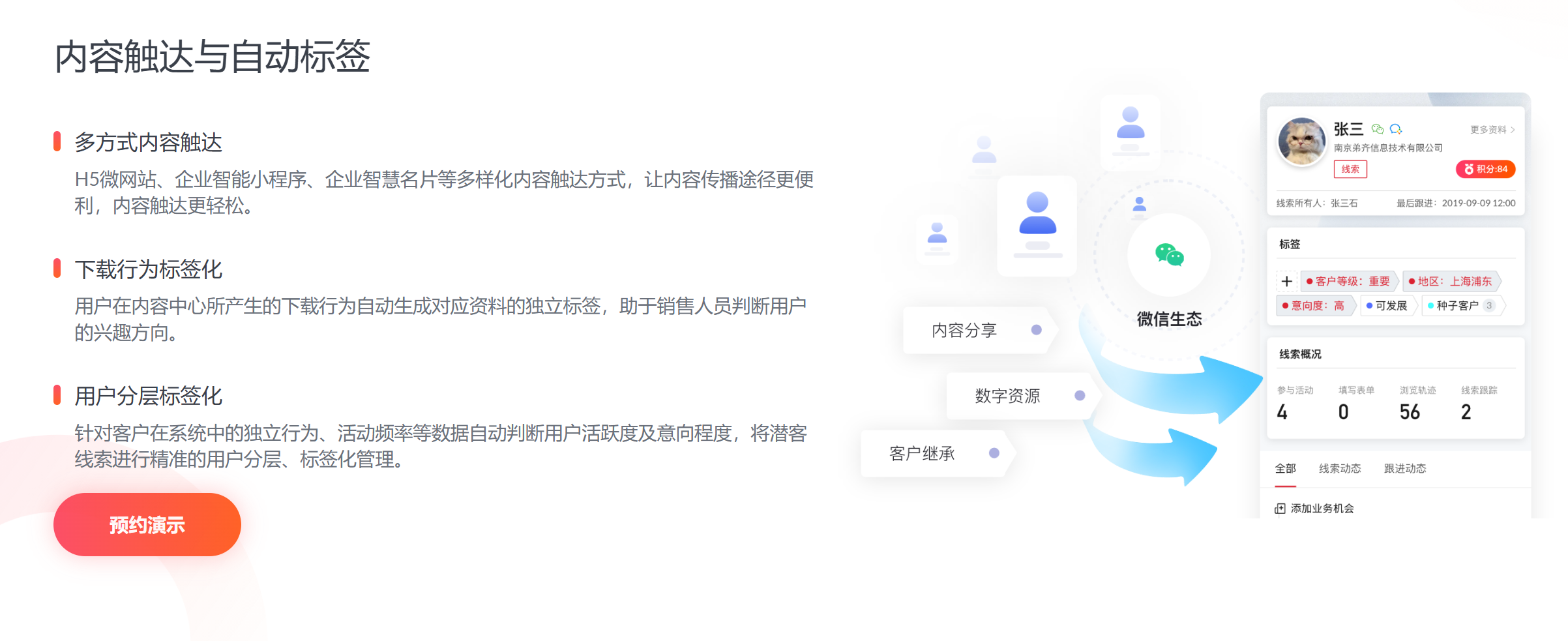
Task: Click the 下载行为标签化 heading
Action: [x=148, y=269]
